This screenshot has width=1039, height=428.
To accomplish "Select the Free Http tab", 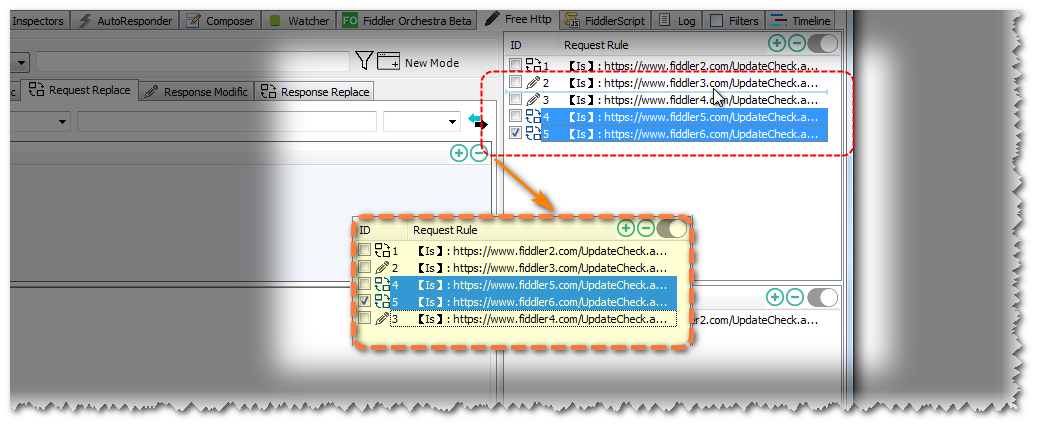I will pos(518,19).
